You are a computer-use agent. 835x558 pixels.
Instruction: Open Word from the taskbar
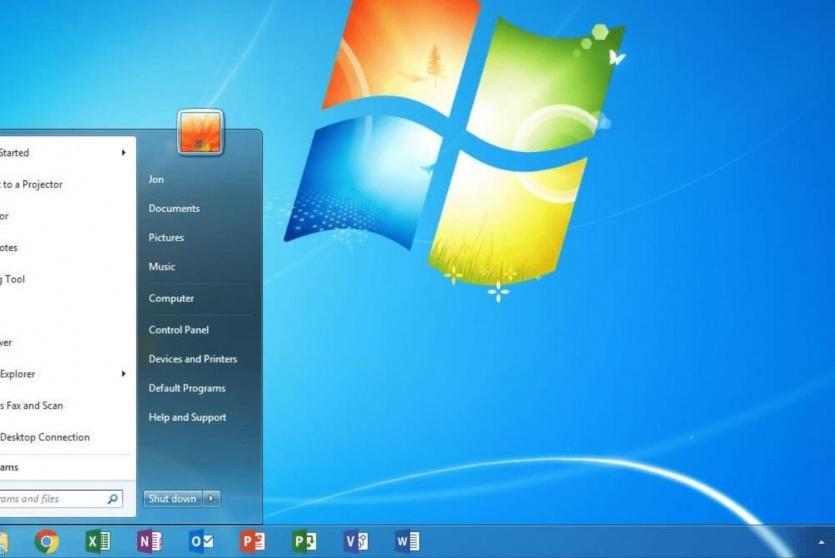click(407, 542)
